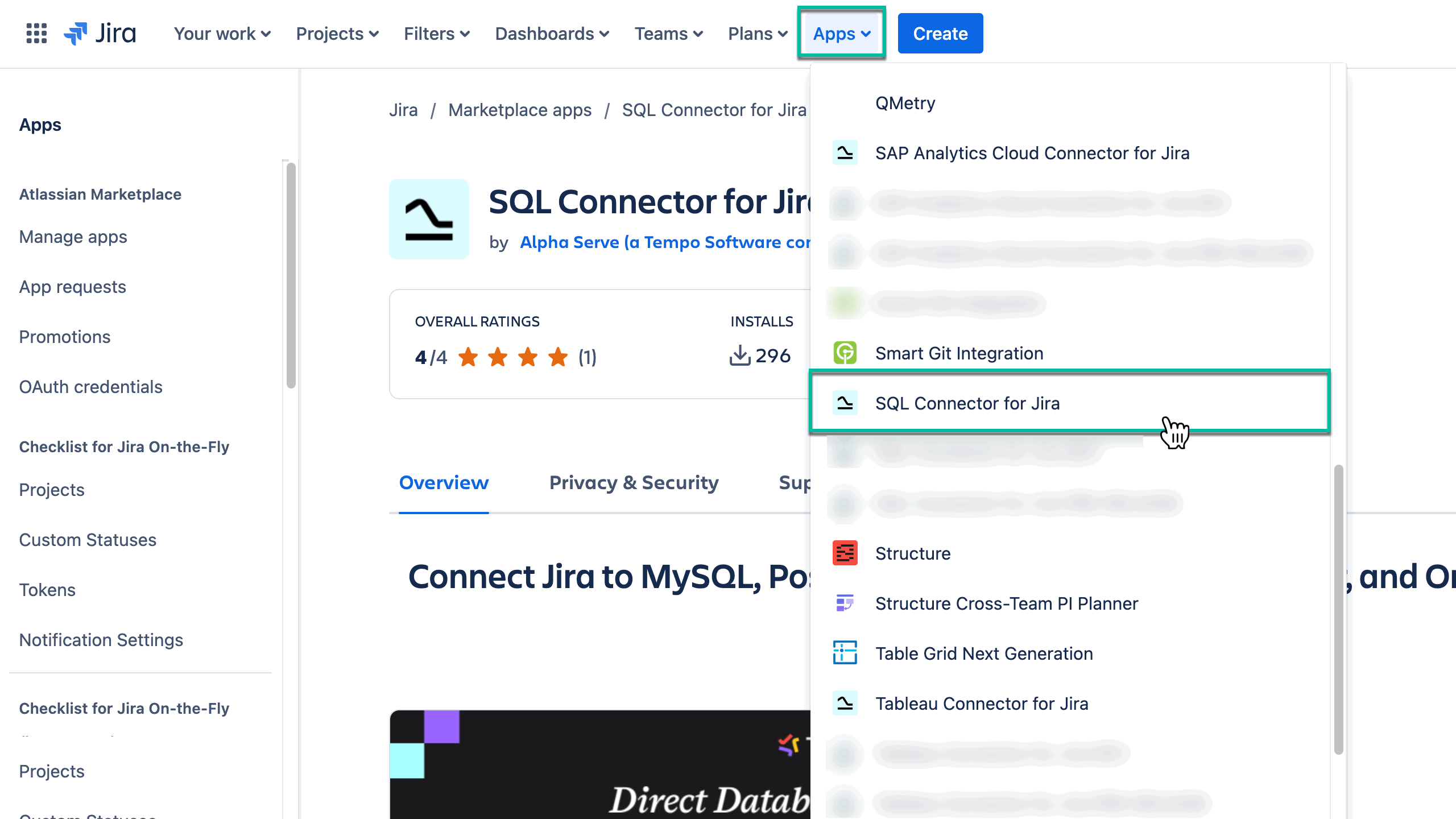Click the installs download icon
Image resolution: width=1456 pixels, height=819 pixels.
tap(739, 355)
